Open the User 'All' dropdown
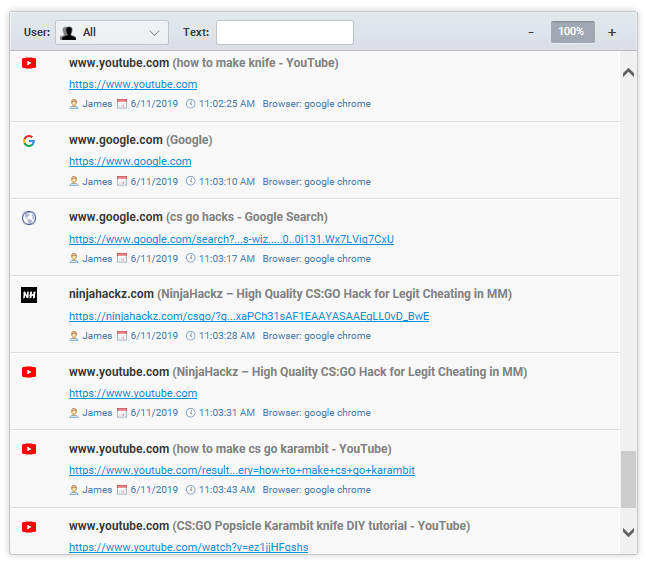 [x=112, y=32]
